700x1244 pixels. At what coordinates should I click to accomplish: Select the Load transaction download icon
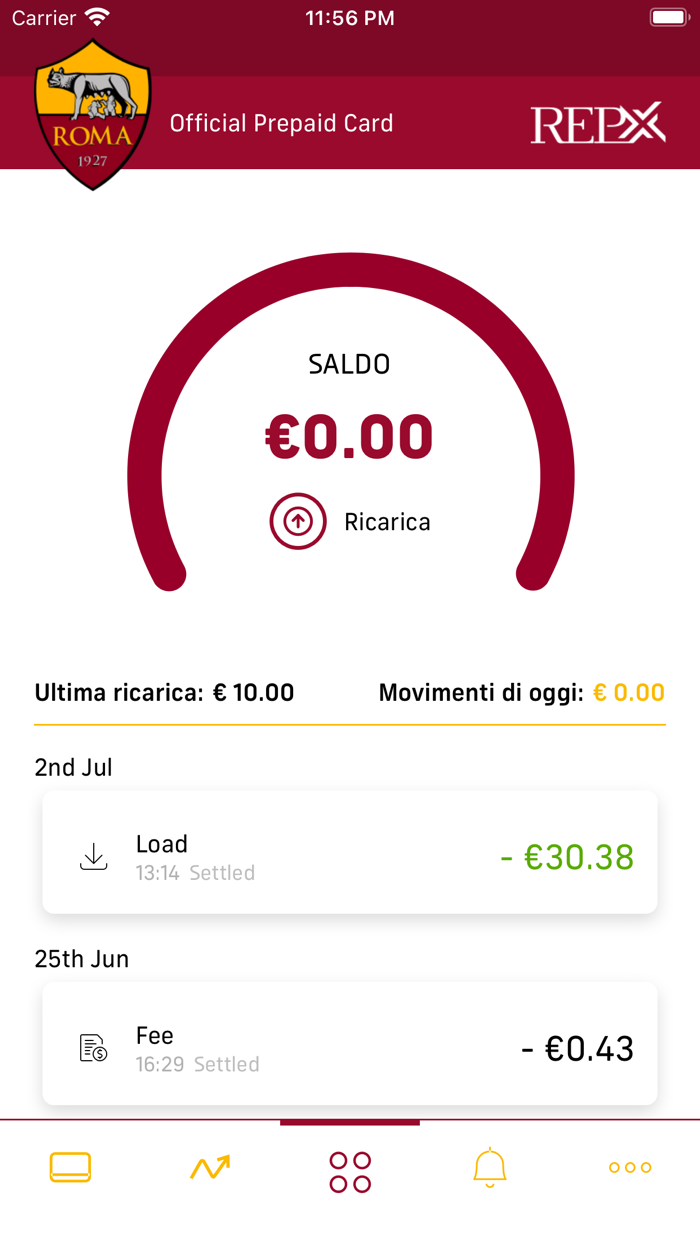[93, 855]
